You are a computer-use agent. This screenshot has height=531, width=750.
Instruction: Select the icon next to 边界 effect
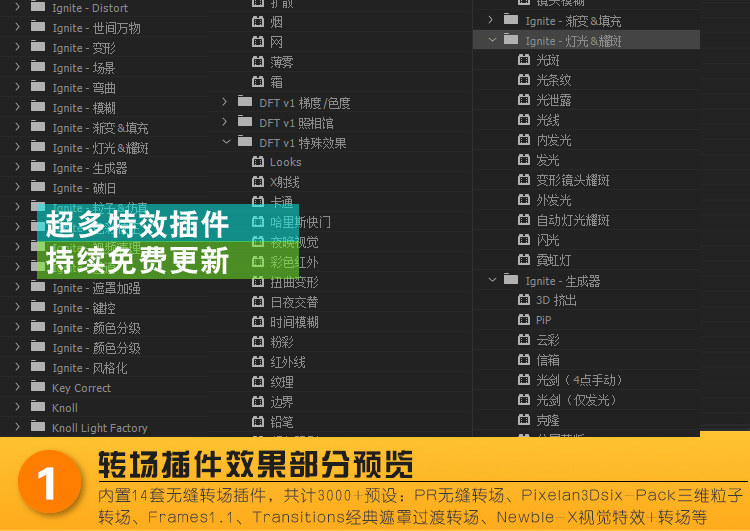258,402
